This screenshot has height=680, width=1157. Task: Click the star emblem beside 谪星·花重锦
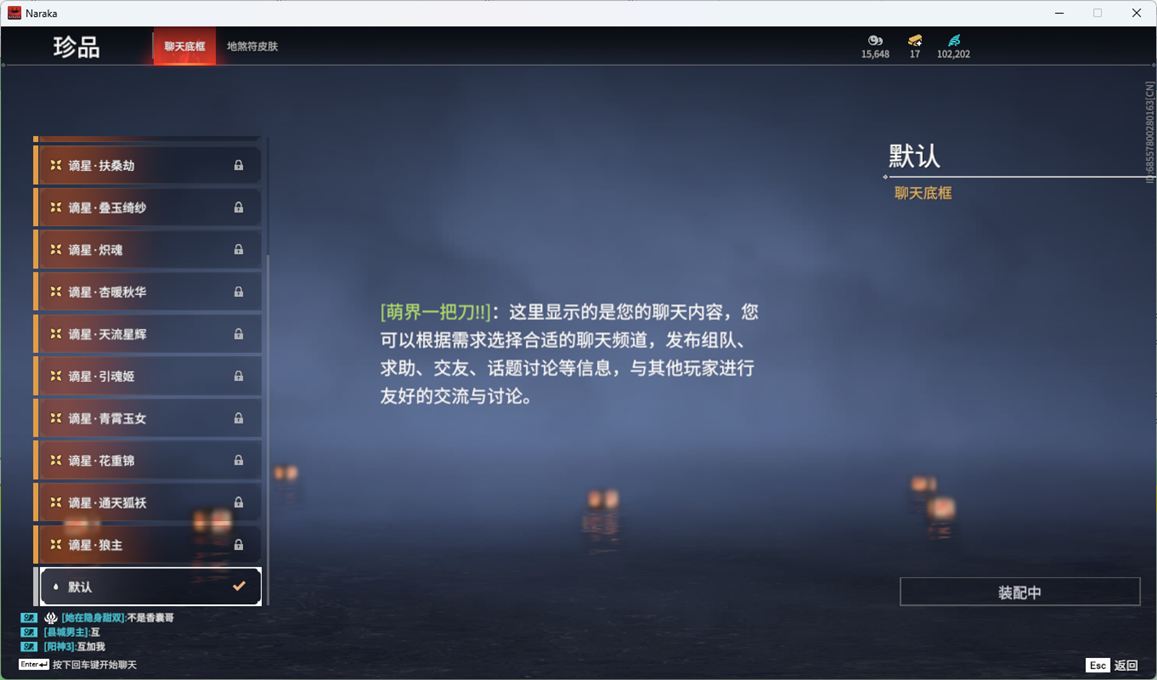pos(55,459)
